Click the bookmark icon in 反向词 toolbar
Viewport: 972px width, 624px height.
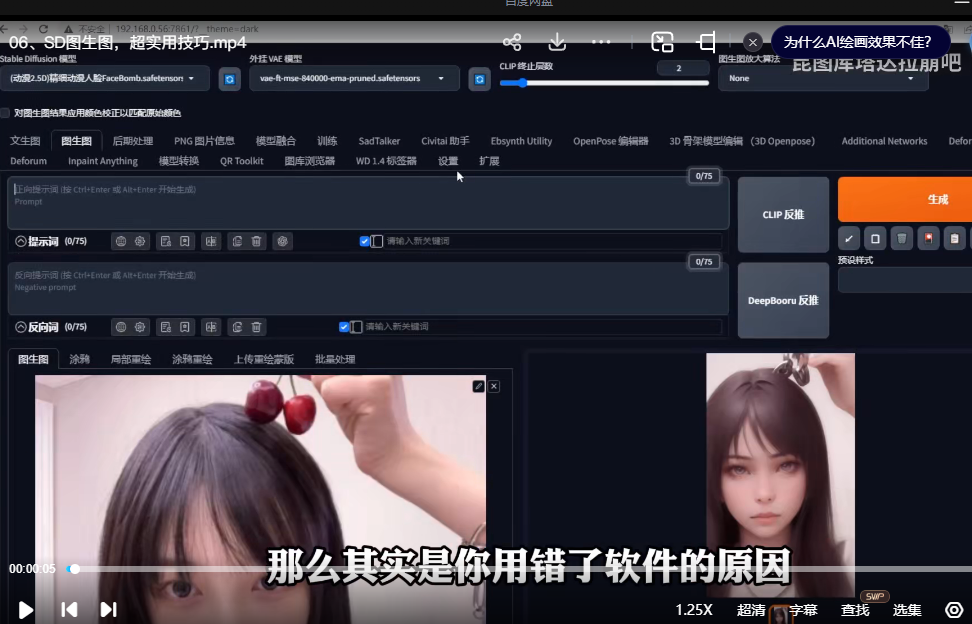tap(185, 327)
